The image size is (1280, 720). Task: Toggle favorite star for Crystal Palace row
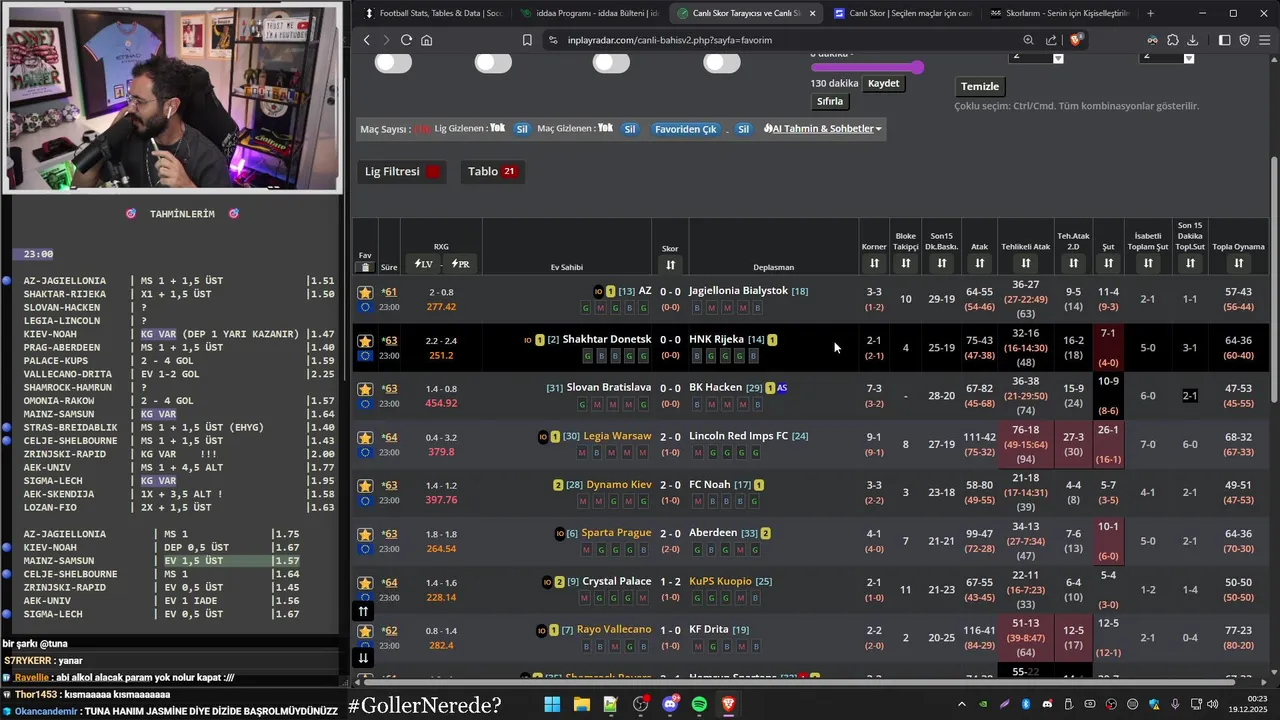(365, 583)
